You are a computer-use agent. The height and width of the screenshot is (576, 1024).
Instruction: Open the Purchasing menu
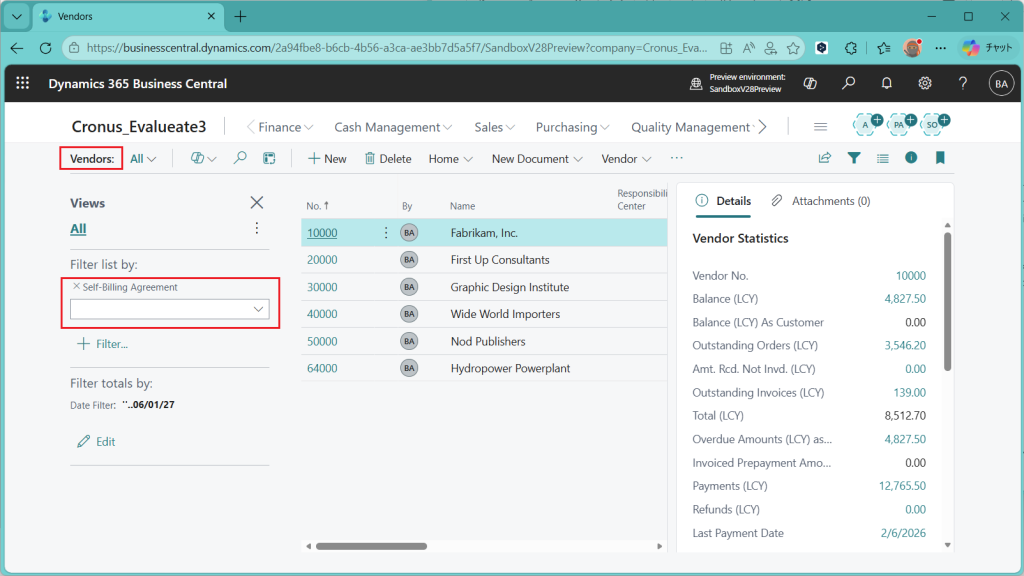pos(572,127)
